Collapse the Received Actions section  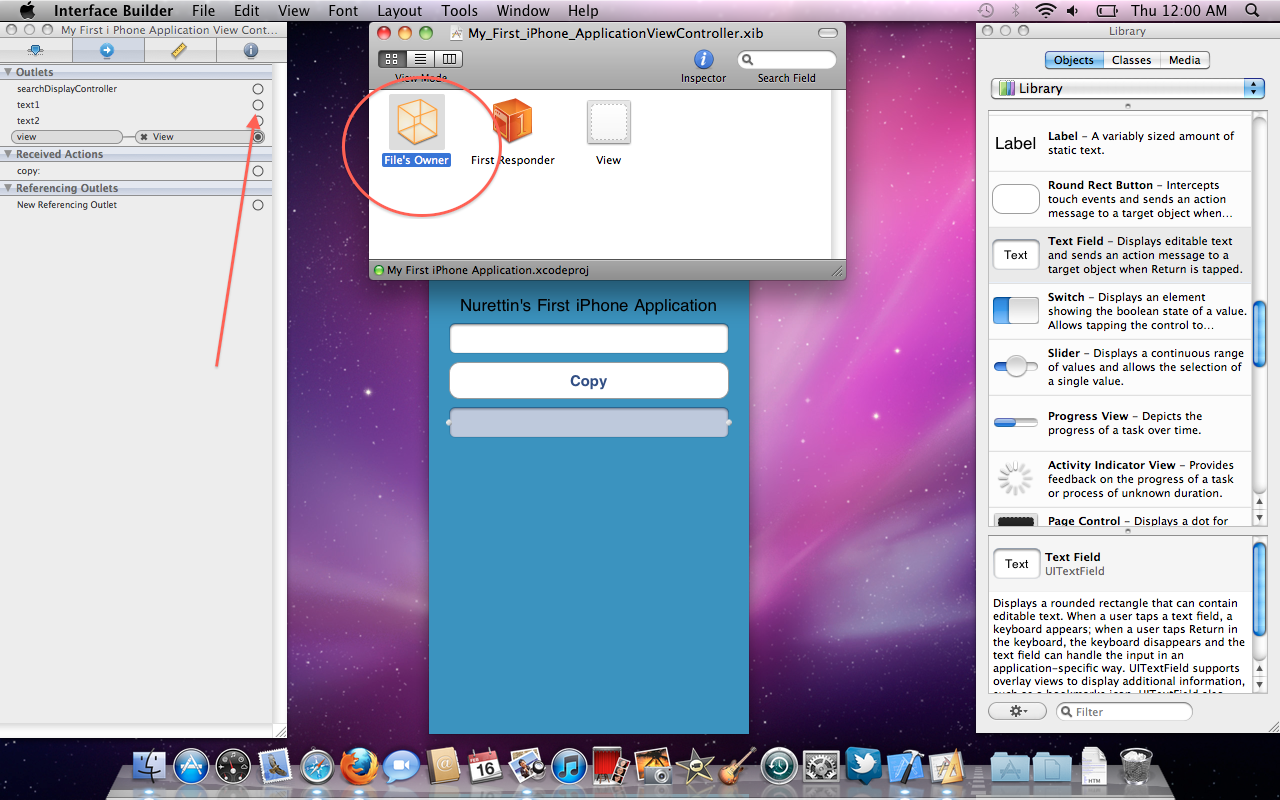pos(8,154)
